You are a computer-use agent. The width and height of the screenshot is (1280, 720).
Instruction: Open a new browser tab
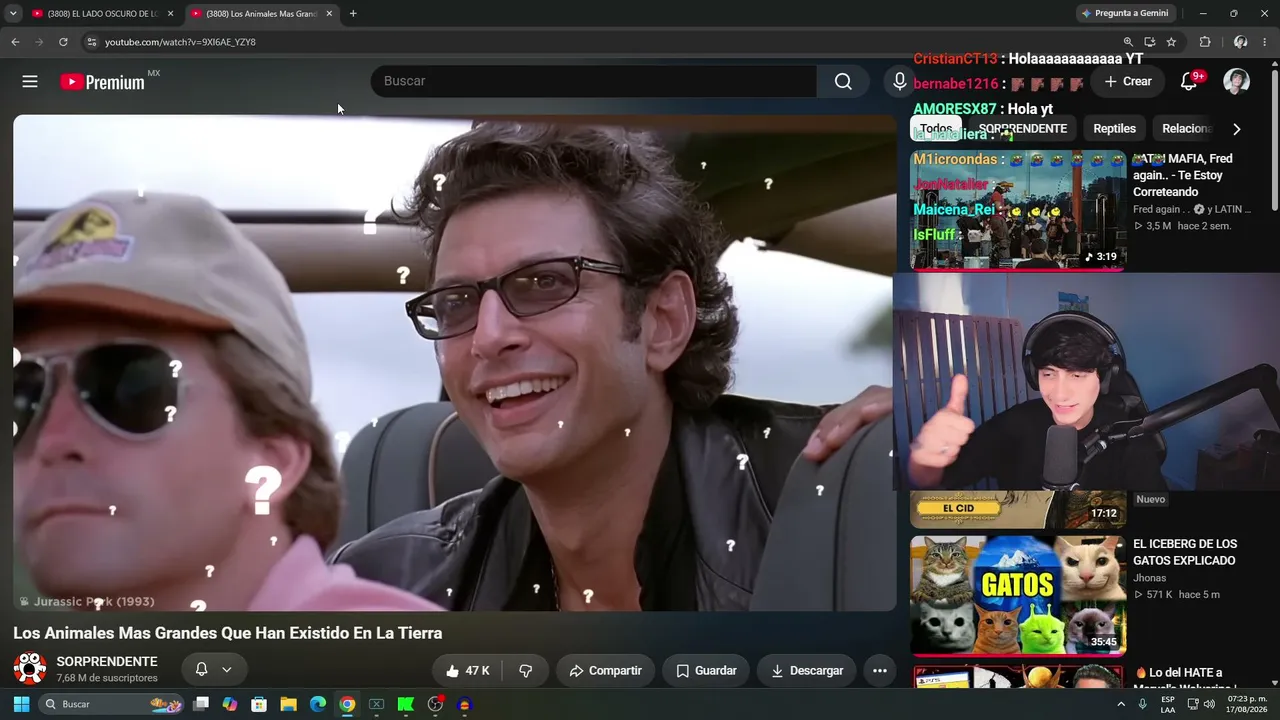(353, 14)
